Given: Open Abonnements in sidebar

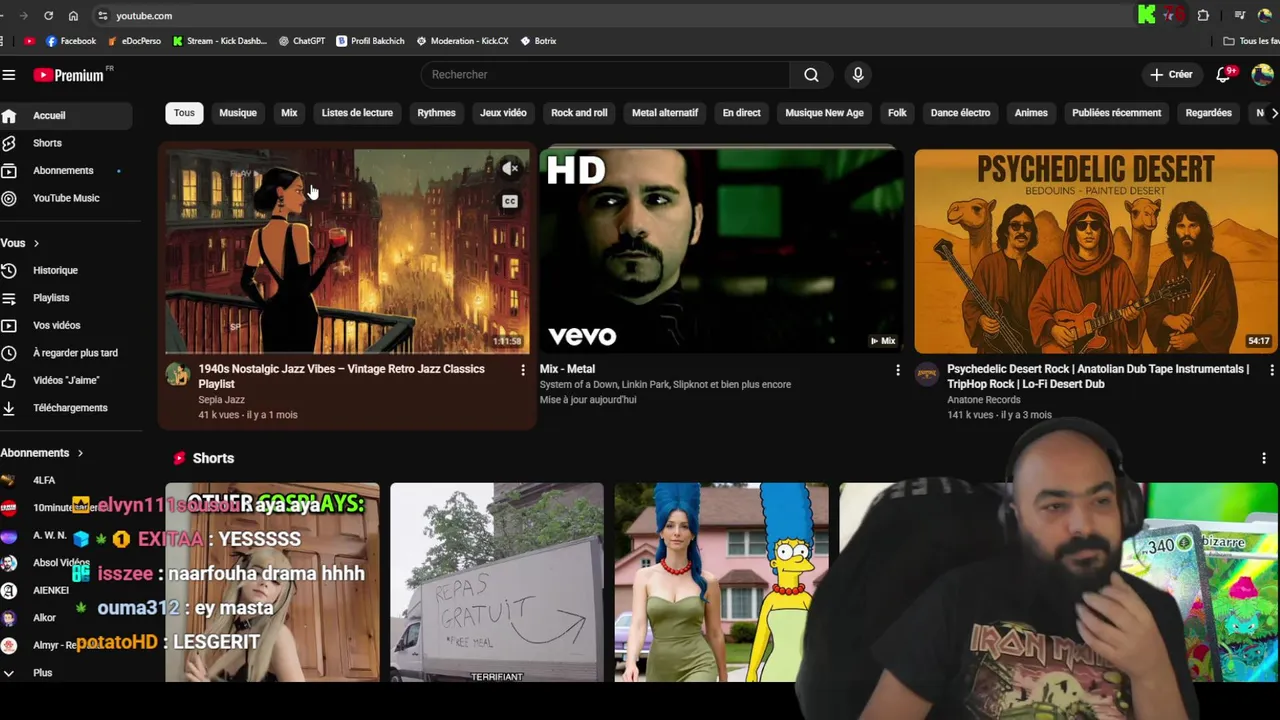Looking at the screenshot, I should click(65, 171).
